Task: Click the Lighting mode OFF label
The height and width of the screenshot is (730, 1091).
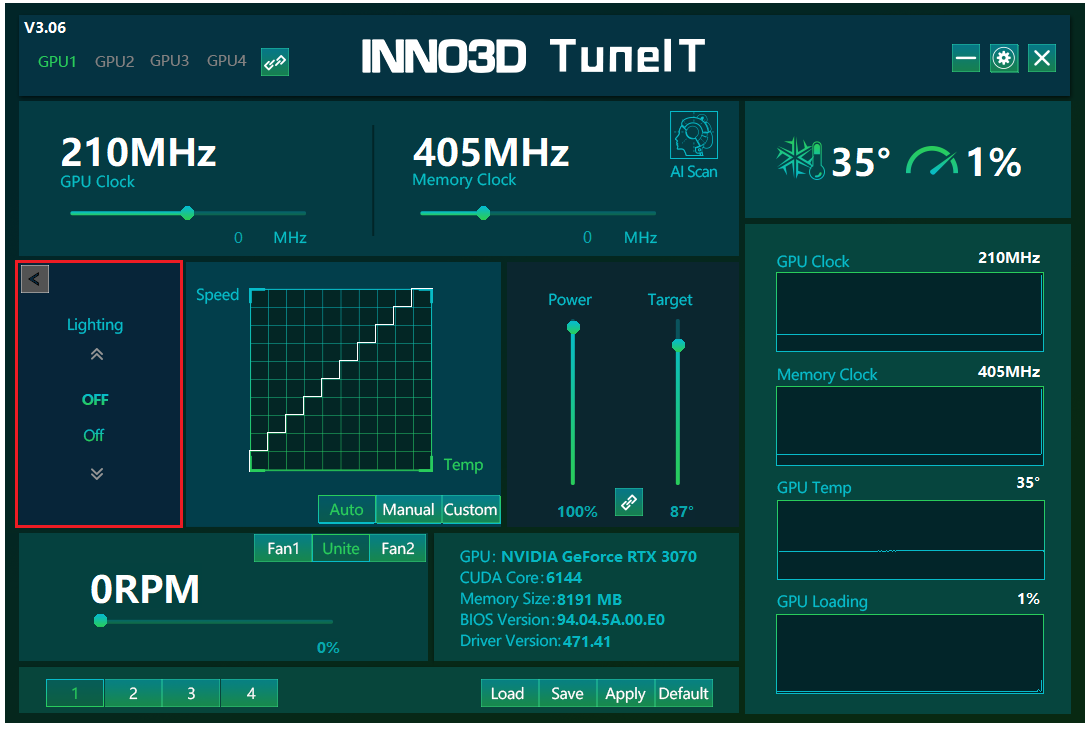Action: (x=95, y=399)
